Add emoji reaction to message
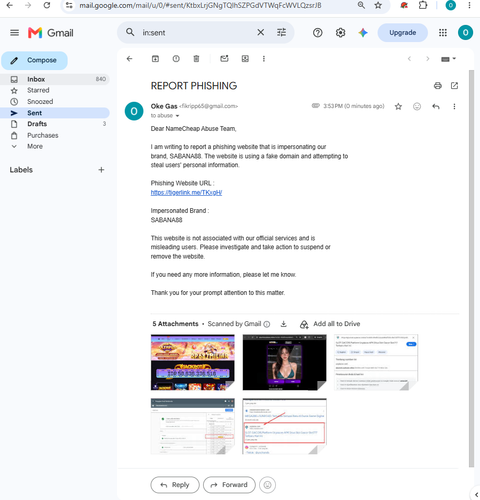Screen dimensions: 480x500 click(417, 106)
